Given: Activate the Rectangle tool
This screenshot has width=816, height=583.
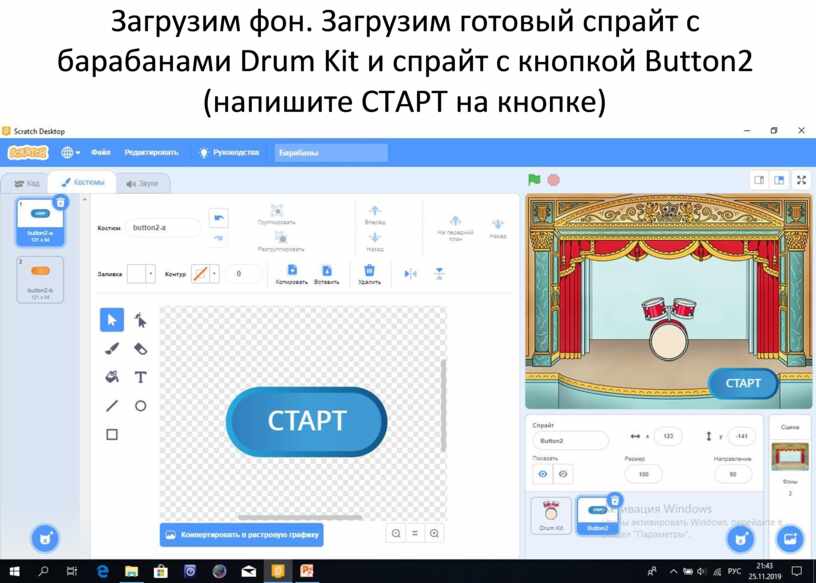Looking at the screenshot, I should (112, 434).
